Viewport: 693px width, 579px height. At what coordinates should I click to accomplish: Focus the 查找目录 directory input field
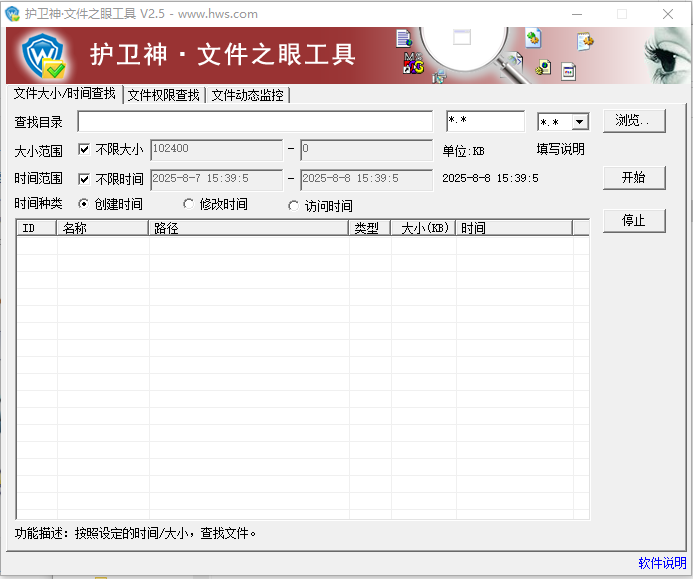pos(255,121)
